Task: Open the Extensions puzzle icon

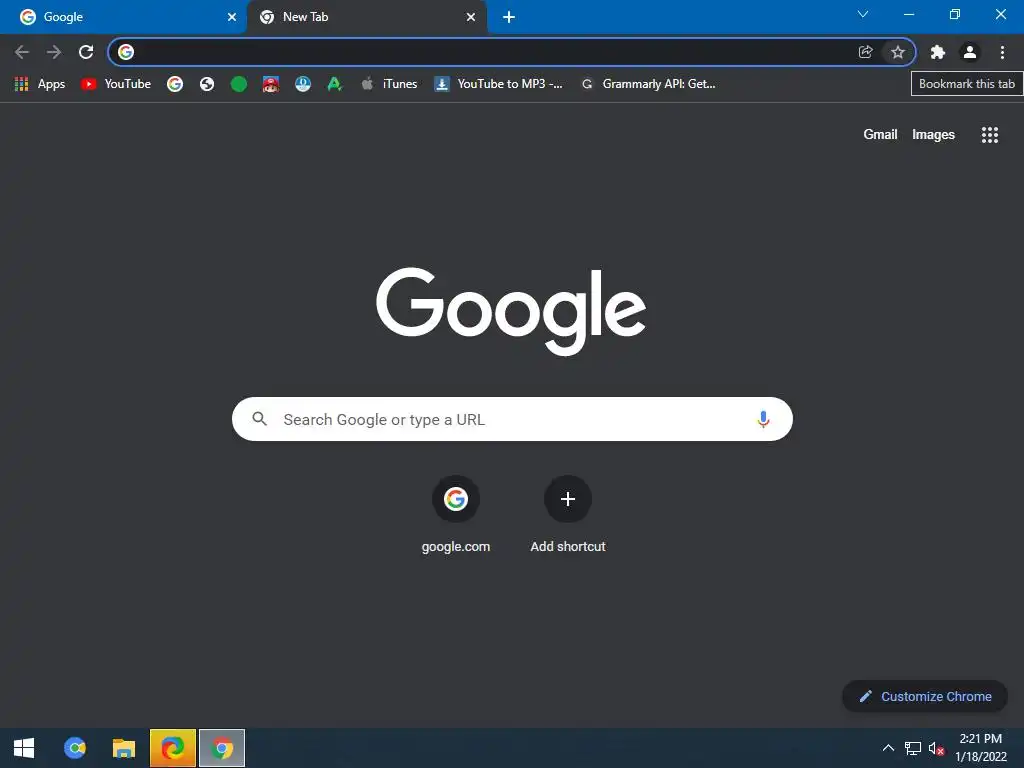Action: click(938, 52)
